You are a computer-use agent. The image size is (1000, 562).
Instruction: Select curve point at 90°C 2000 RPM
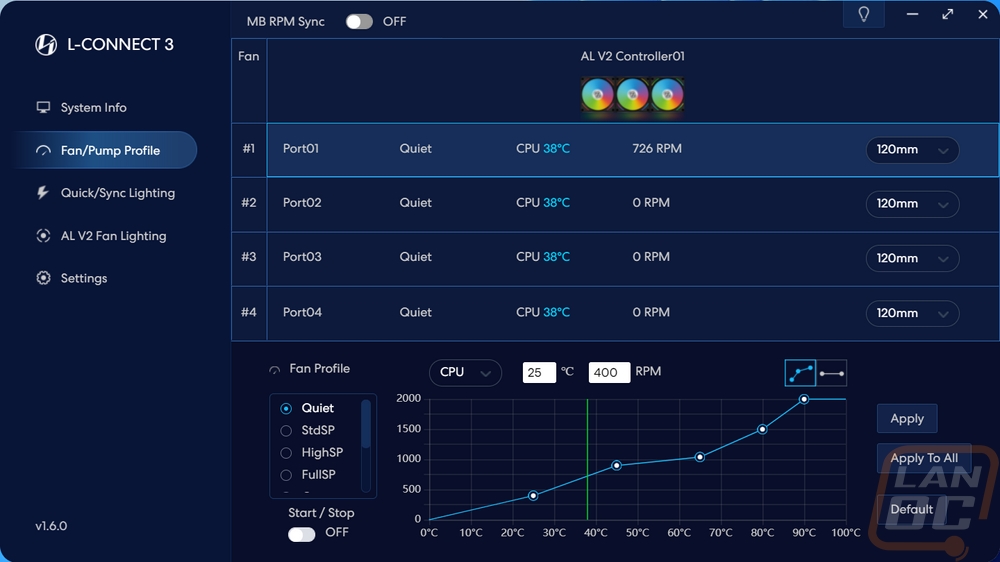804,399
